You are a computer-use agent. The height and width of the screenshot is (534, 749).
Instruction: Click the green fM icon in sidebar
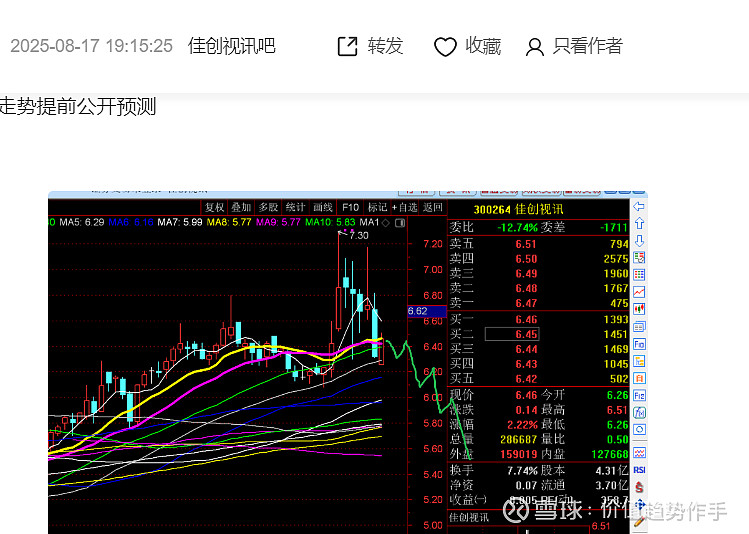point(639,413)
